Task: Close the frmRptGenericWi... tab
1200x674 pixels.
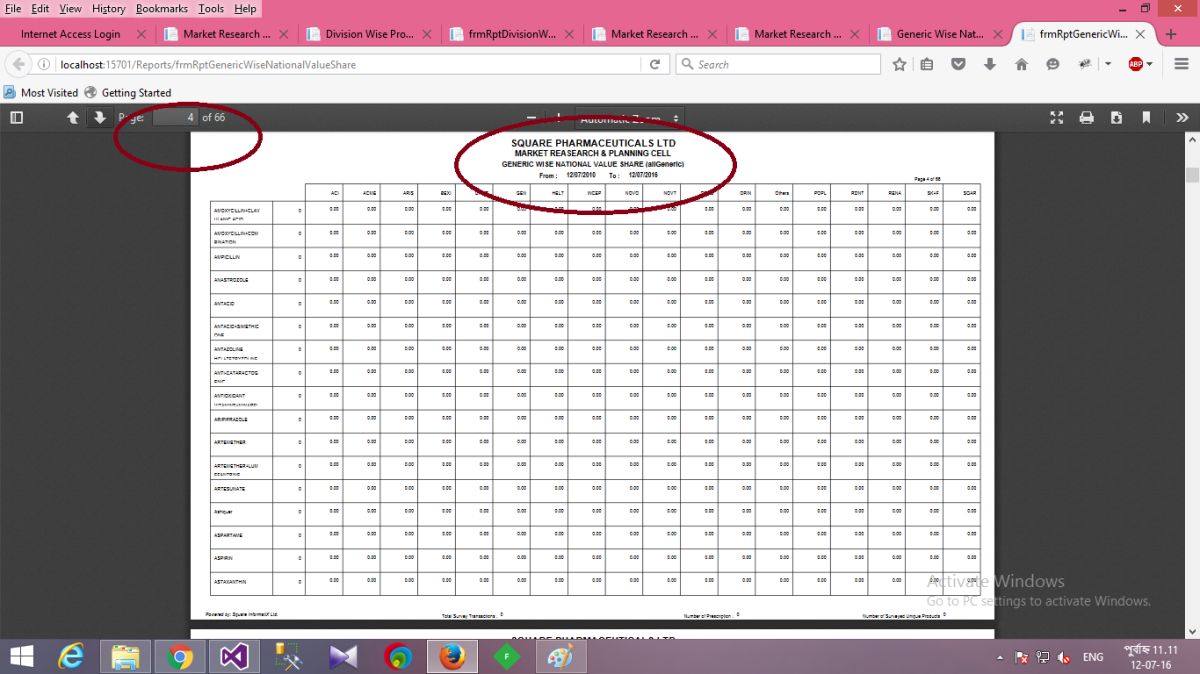Action: pos(1141,34)
